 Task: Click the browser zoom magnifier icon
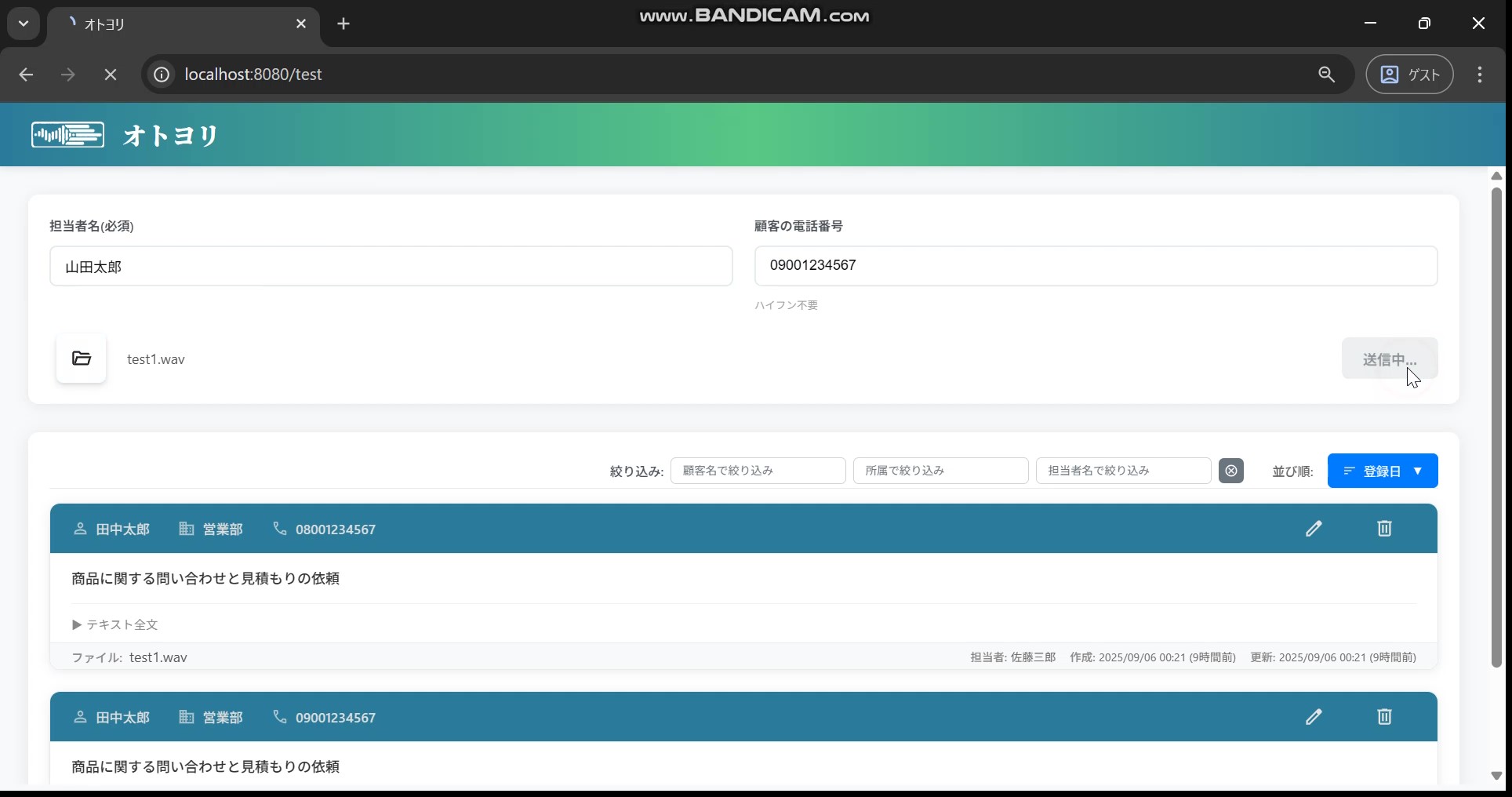(1326, 75)
